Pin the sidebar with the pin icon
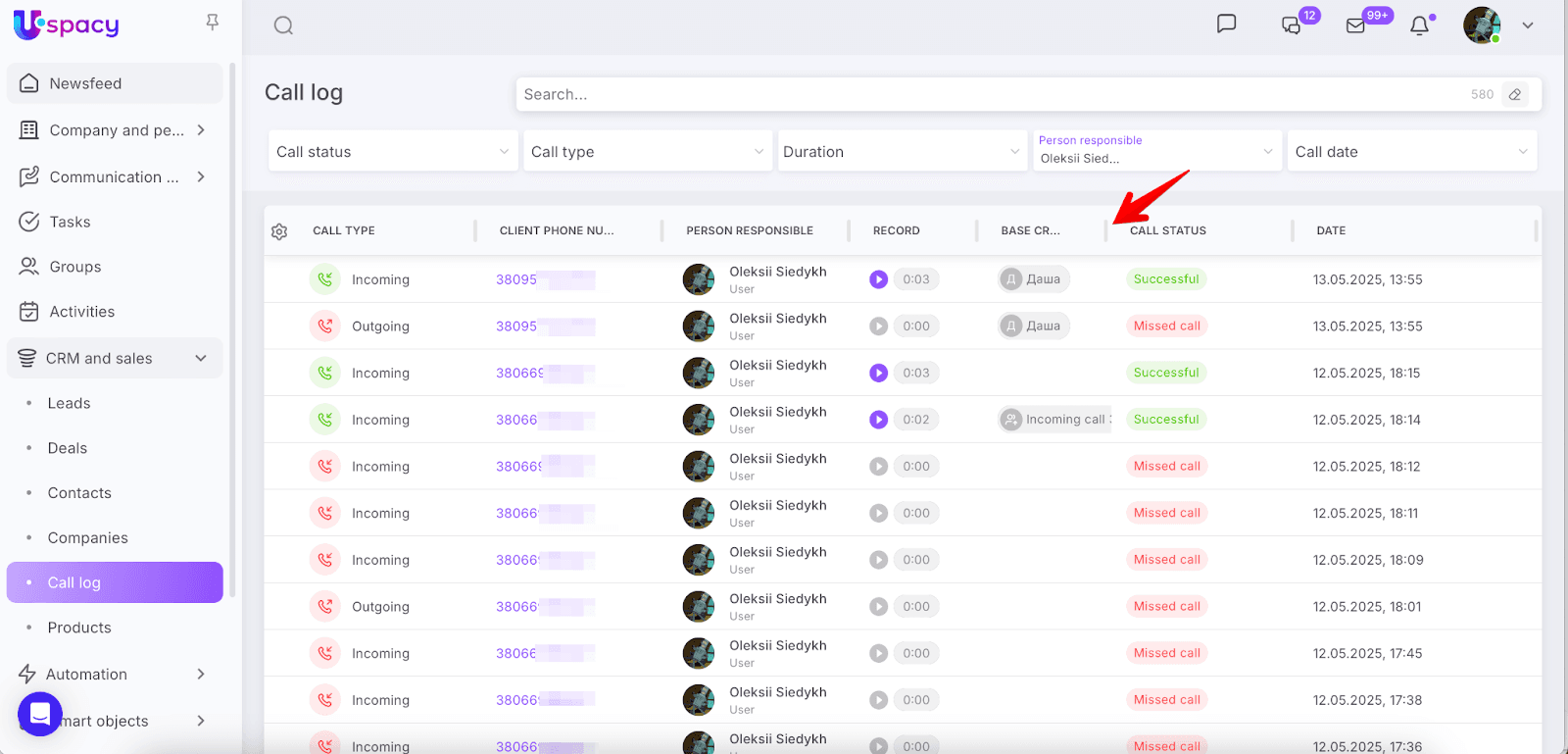 click(212, 23)
